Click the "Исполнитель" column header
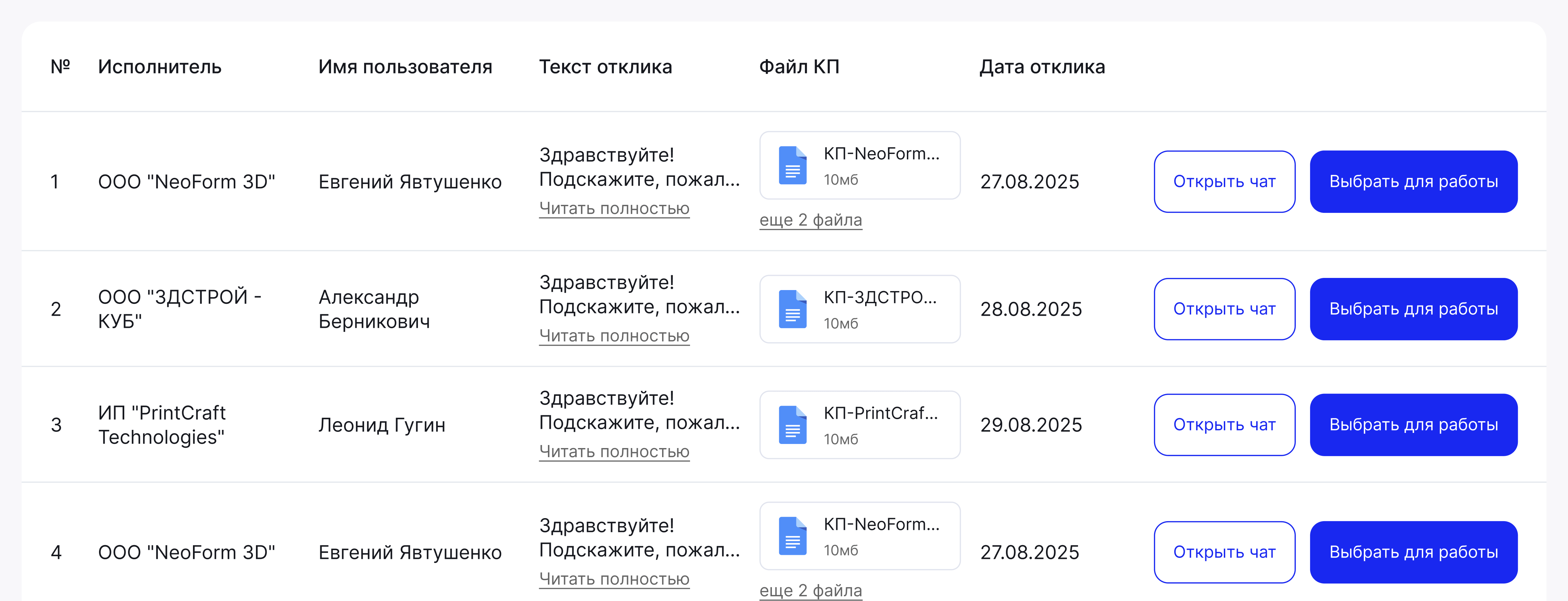1568x601 pixels. click(x=159, y=67)
